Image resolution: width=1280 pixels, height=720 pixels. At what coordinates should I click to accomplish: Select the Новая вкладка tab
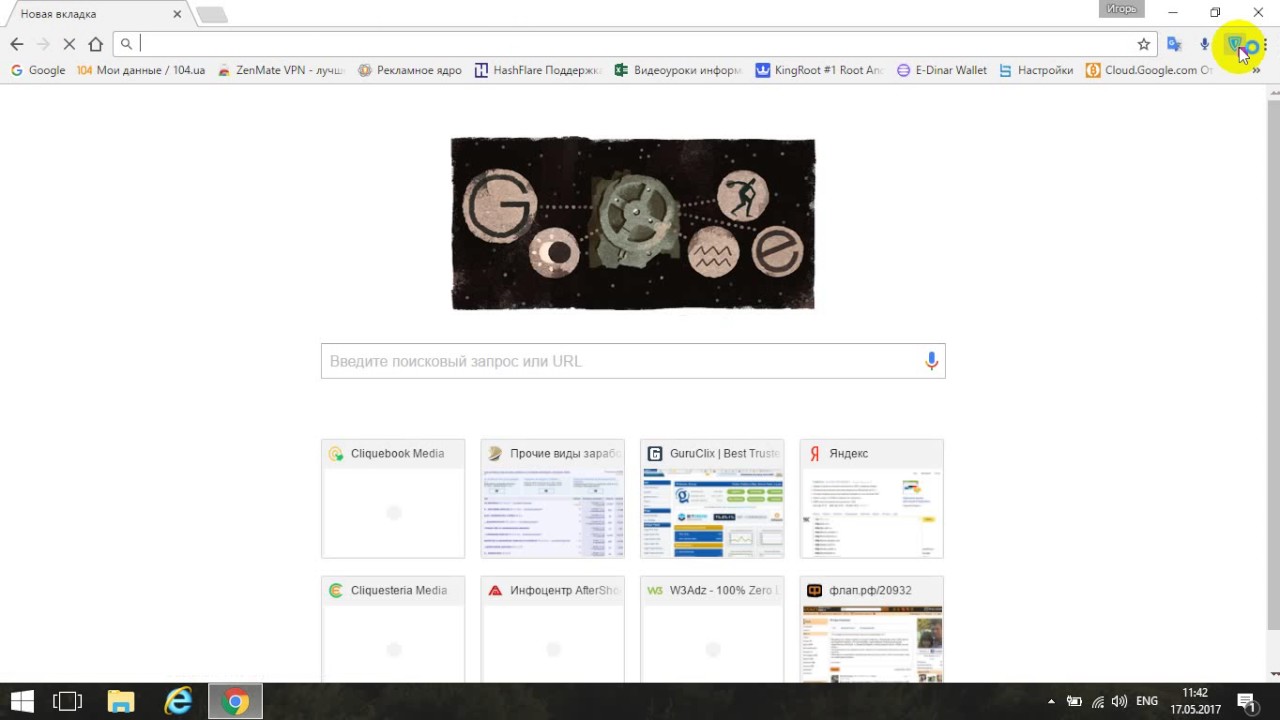pyautogui.click(x=95, y=14)
